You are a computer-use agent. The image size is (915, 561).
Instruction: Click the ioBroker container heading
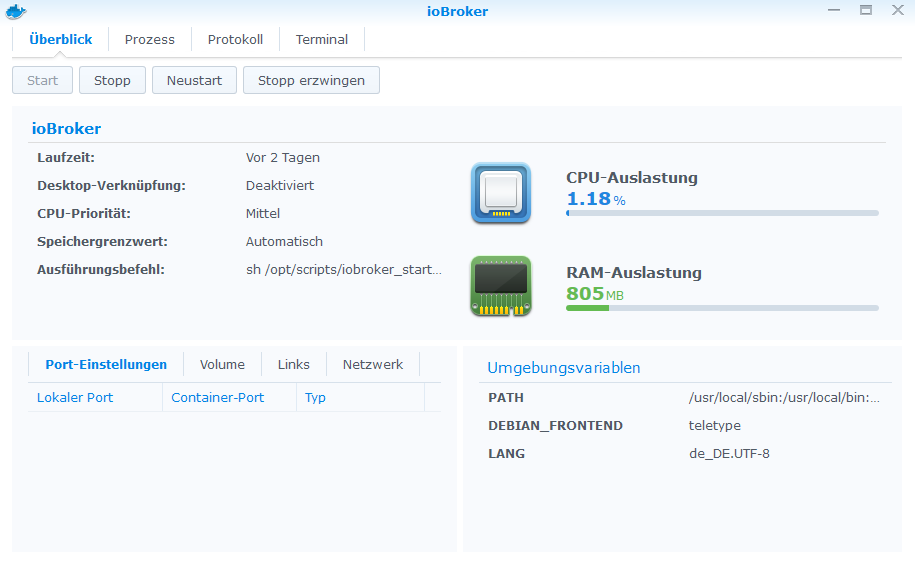coord(66,128)
